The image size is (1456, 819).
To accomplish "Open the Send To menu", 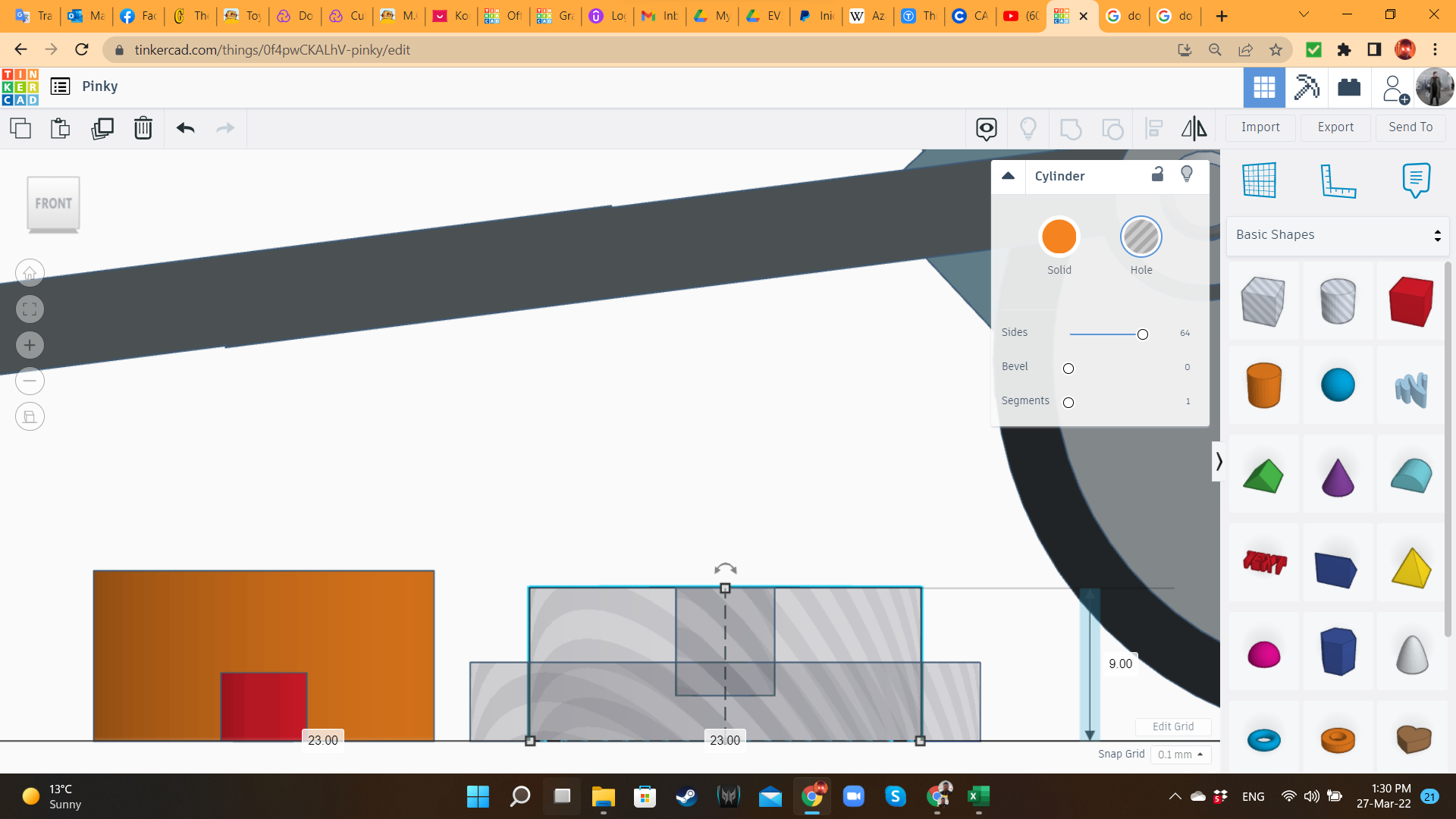I will (1410, 127).
